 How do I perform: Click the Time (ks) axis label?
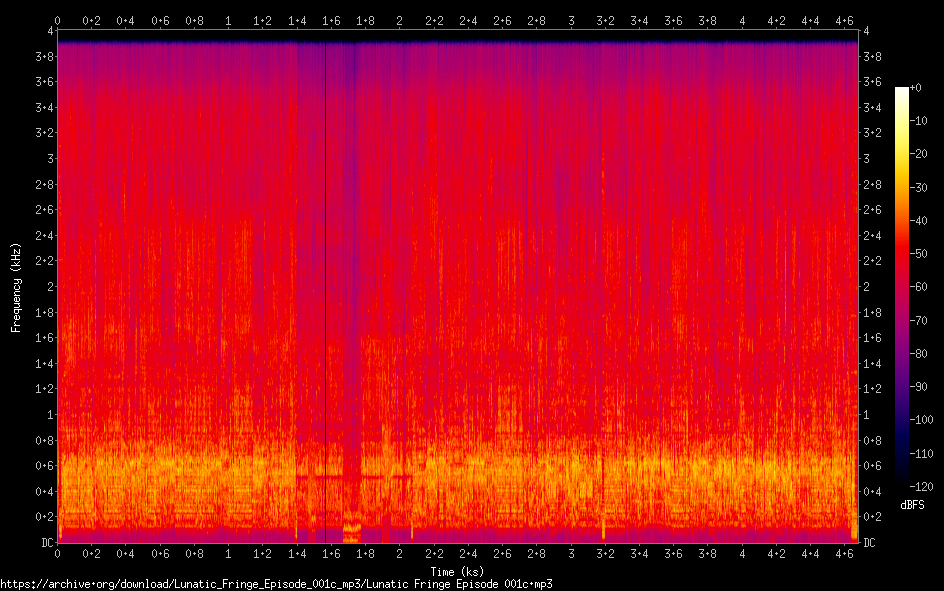(457, 570)
